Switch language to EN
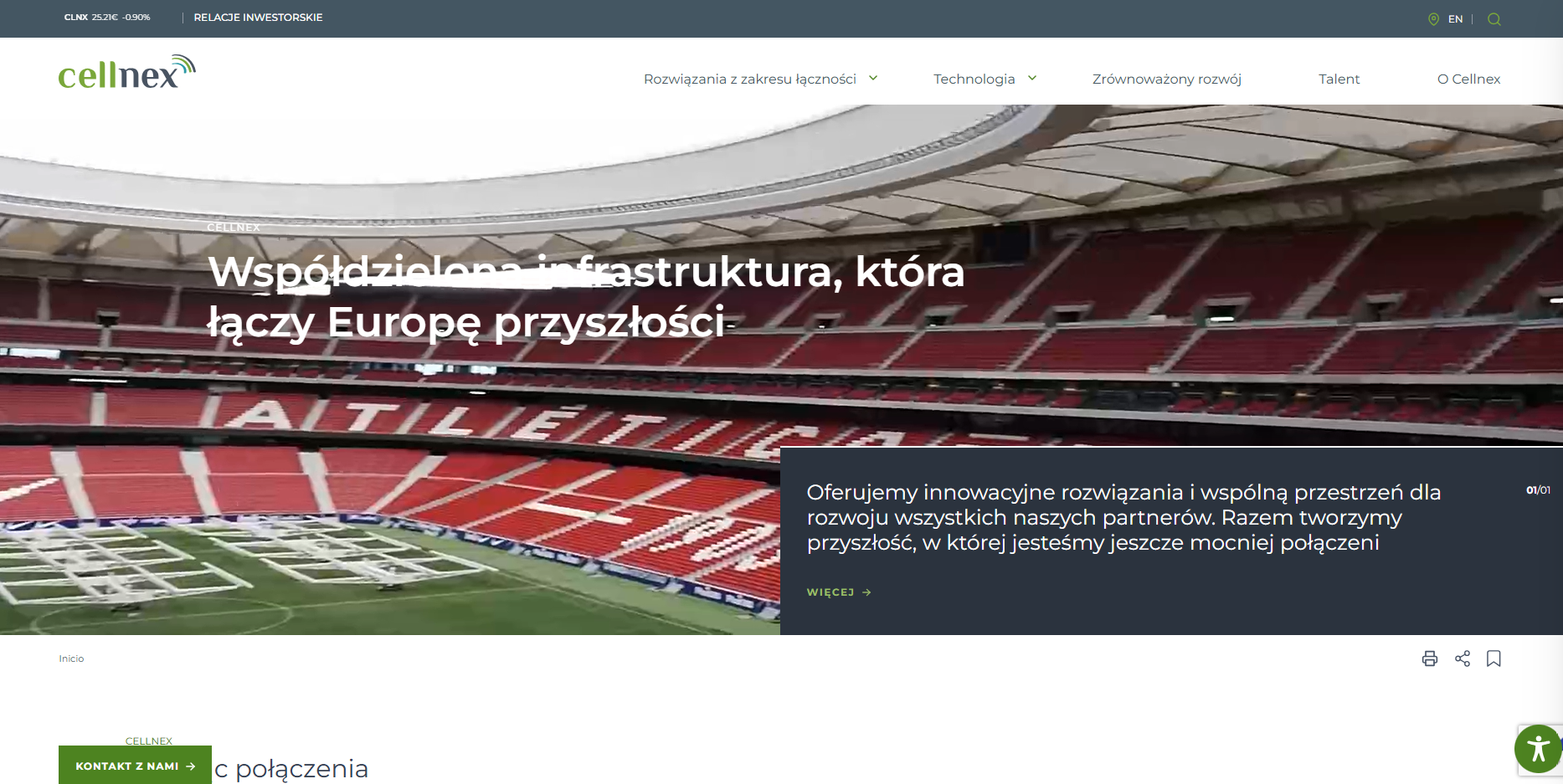This screenshot has width=1563, height=784. [1455, 19]
